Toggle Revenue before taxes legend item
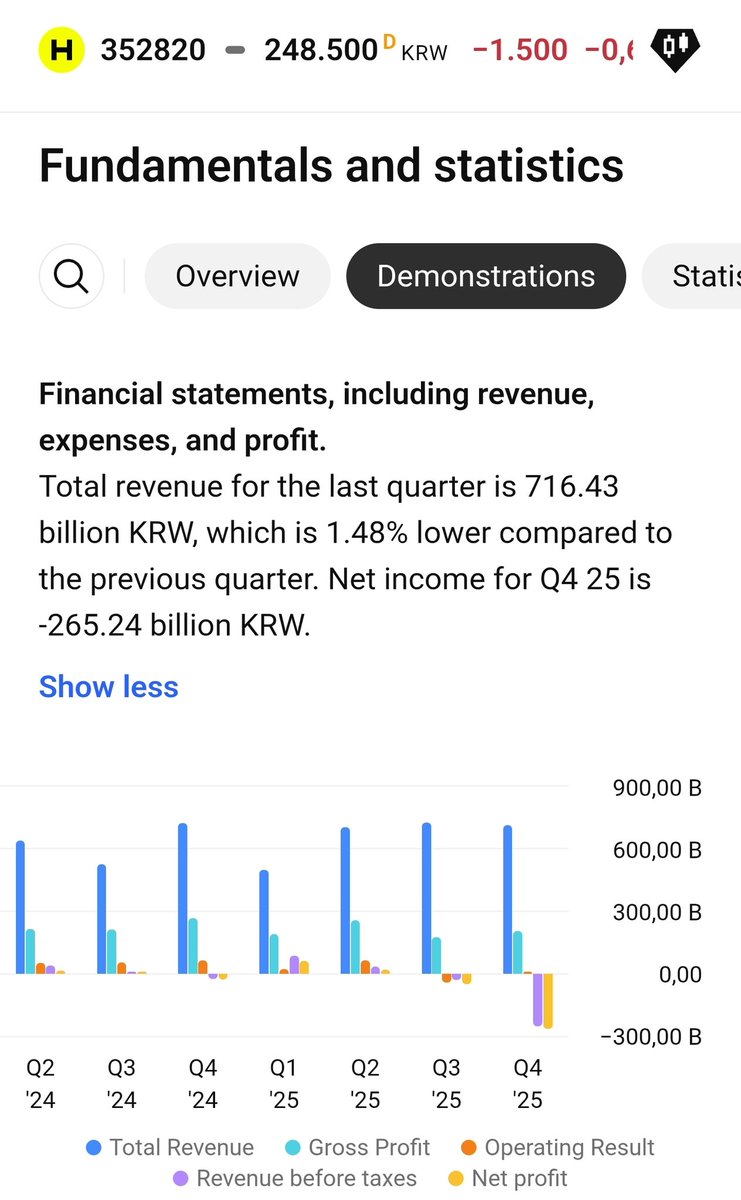The height and width of the screenshot is (1200, 741). pos(295,1178)
